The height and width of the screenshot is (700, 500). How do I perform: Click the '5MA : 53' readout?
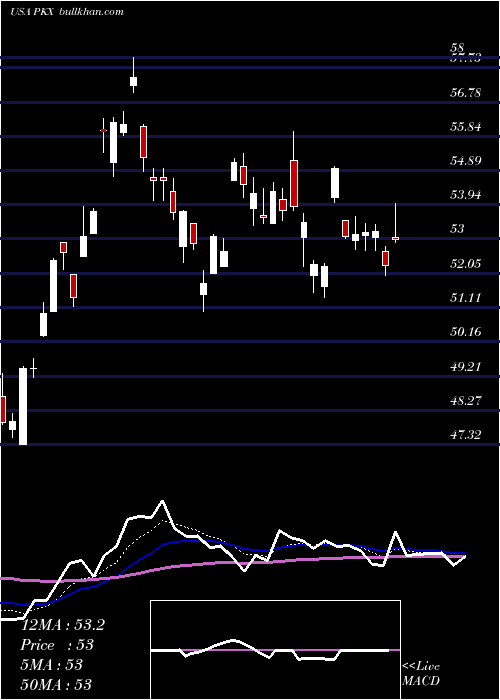point(52,664)
